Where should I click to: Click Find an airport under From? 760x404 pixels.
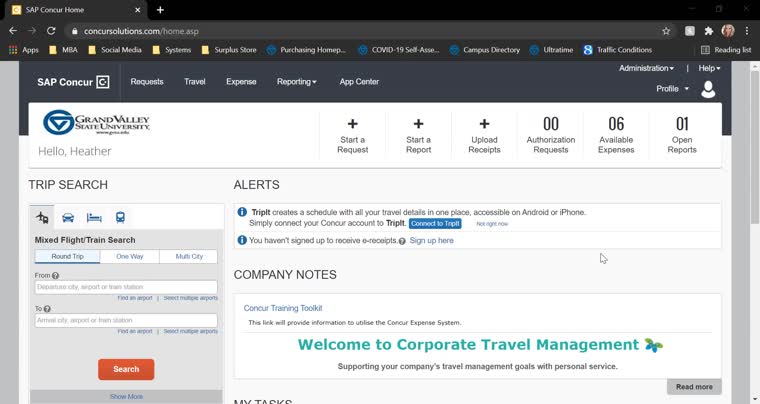(135, 298)
